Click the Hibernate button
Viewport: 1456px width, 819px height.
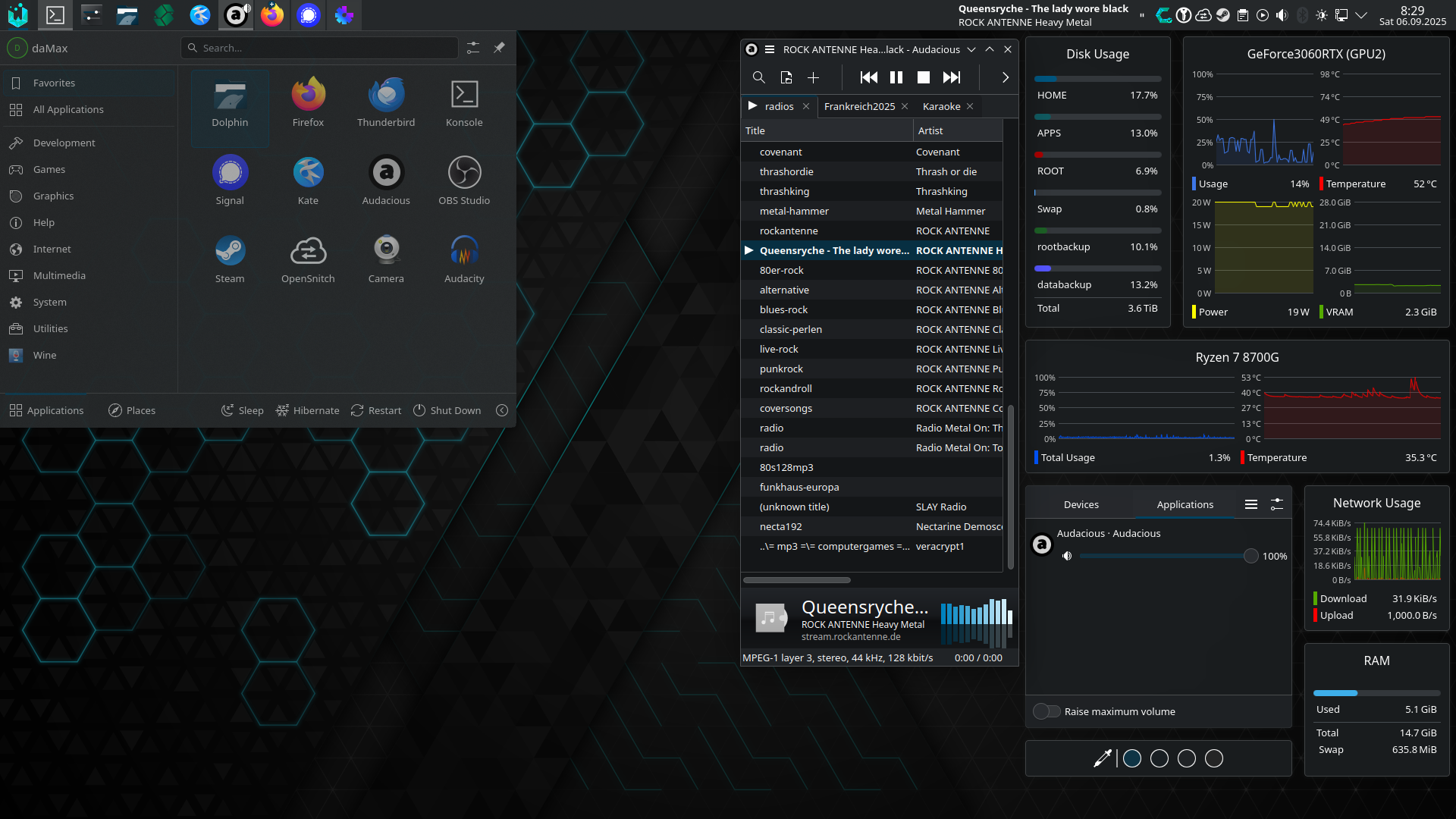coord(308,410)
